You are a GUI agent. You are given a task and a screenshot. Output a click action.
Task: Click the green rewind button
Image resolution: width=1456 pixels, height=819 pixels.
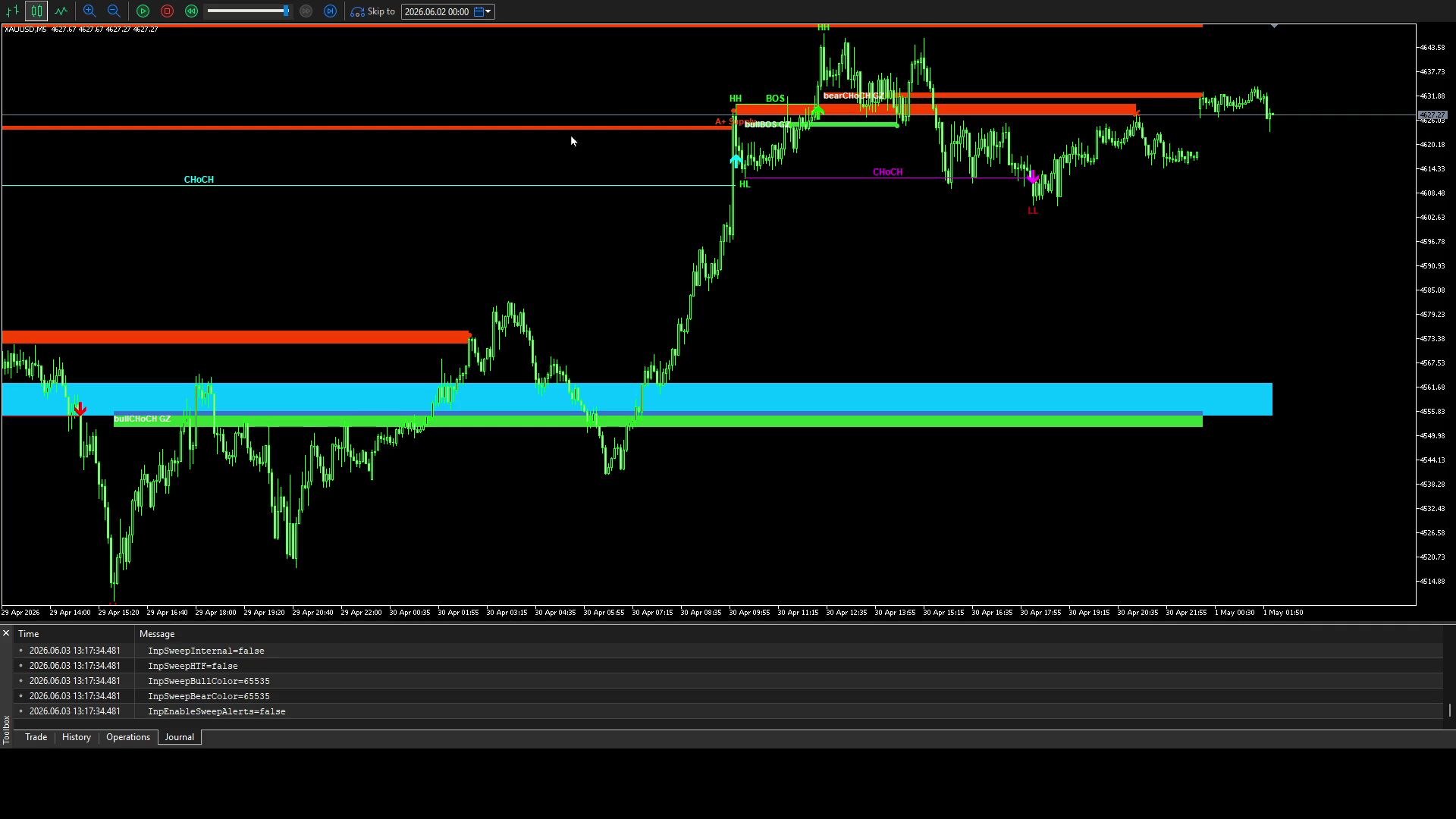pyautogui.click(x=191, y=11)
